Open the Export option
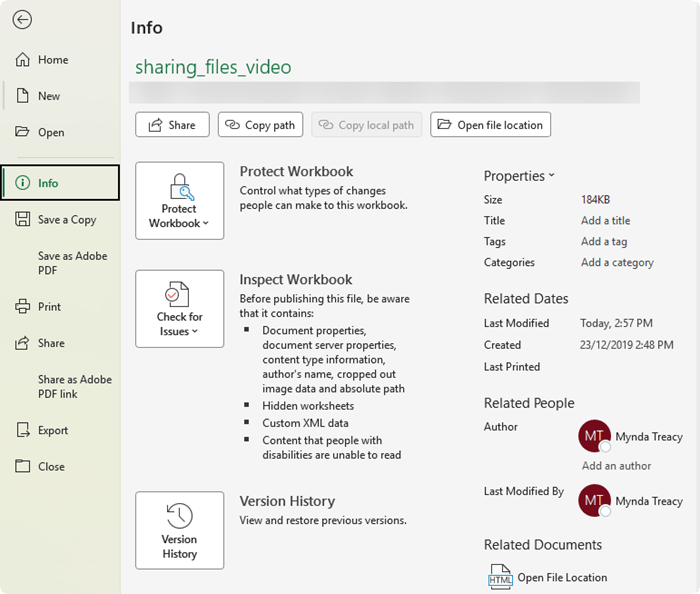Screen dimensions: 700x594 click(60, 430)
